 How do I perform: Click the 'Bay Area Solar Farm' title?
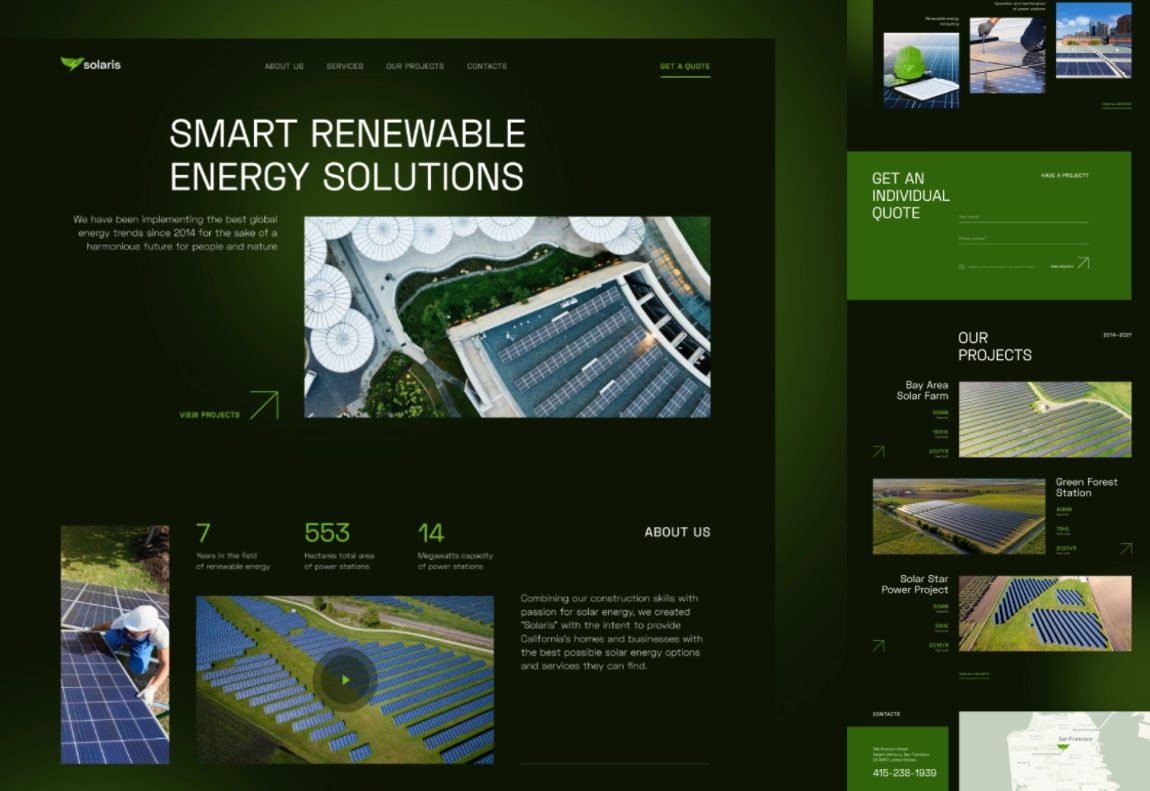click(923, 390)
